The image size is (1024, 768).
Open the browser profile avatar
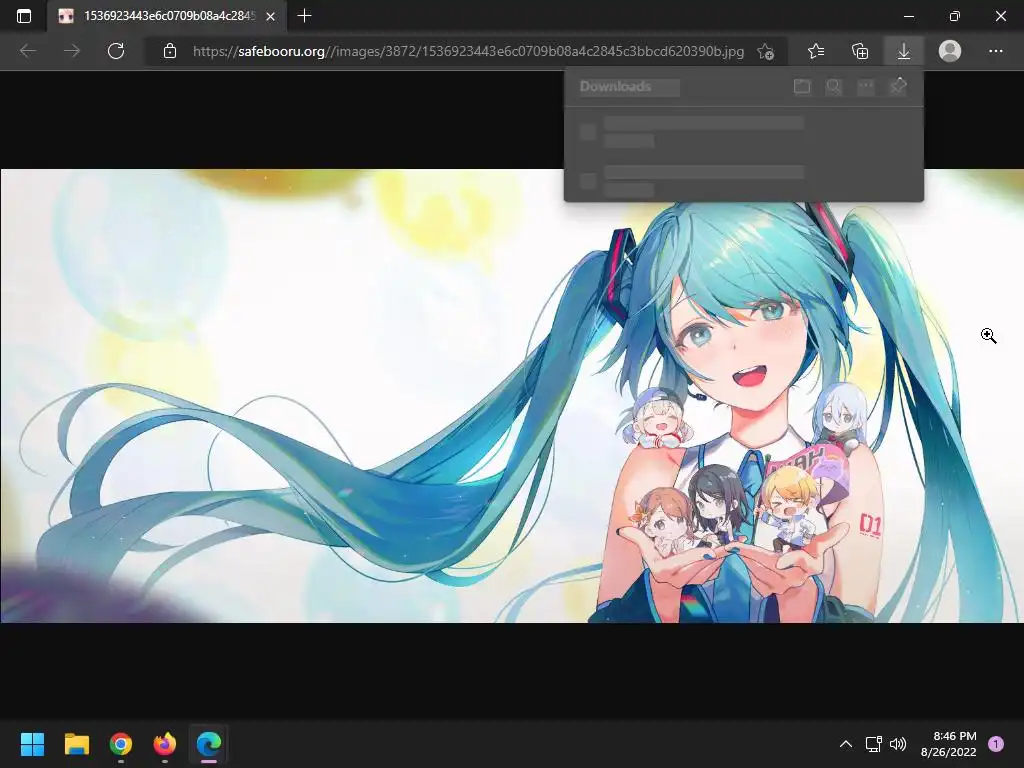click(x=950, y=51)
